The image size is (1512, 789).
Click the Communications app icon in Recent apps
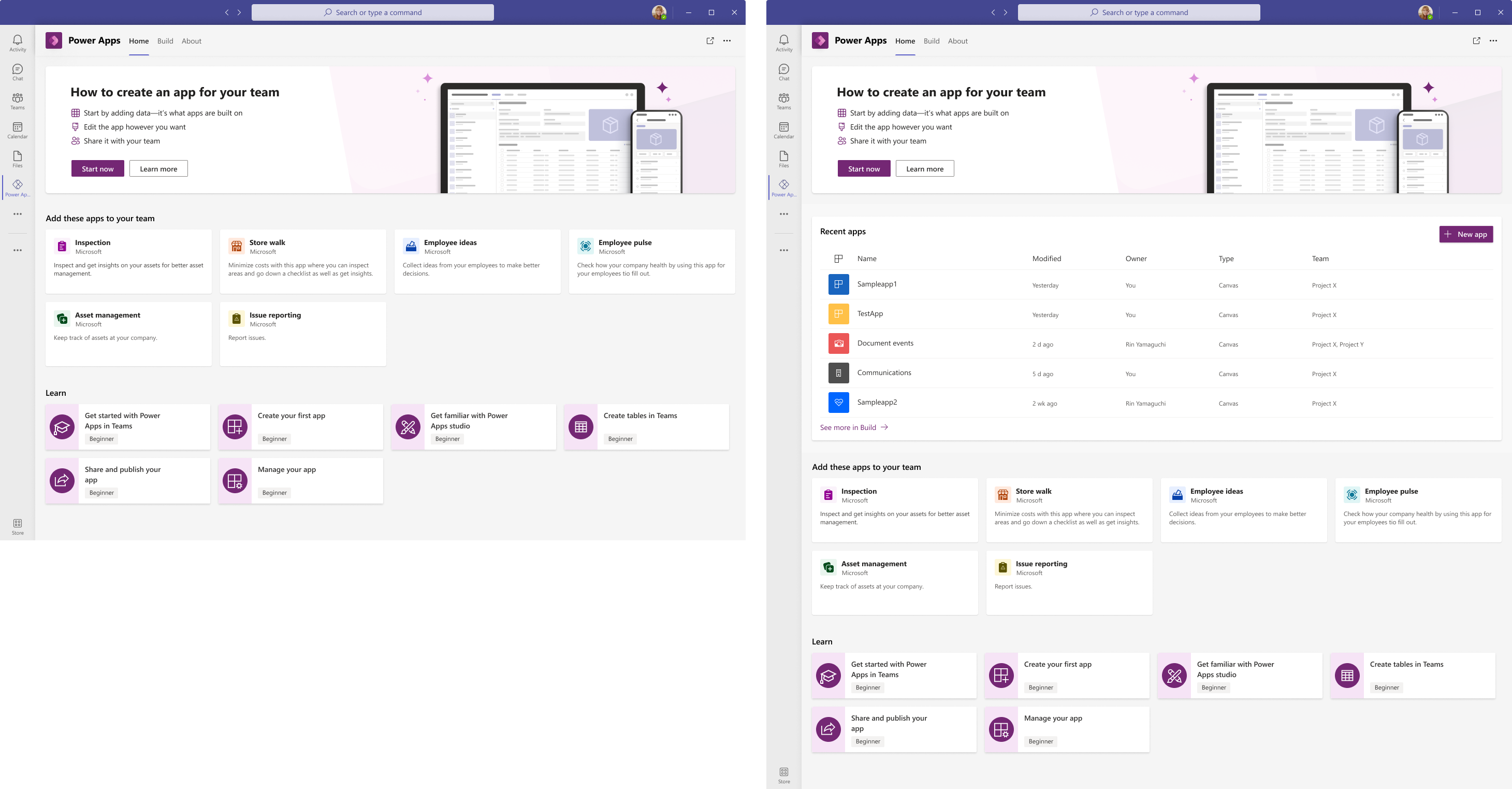pyautogui.click(x=838, y=374)
